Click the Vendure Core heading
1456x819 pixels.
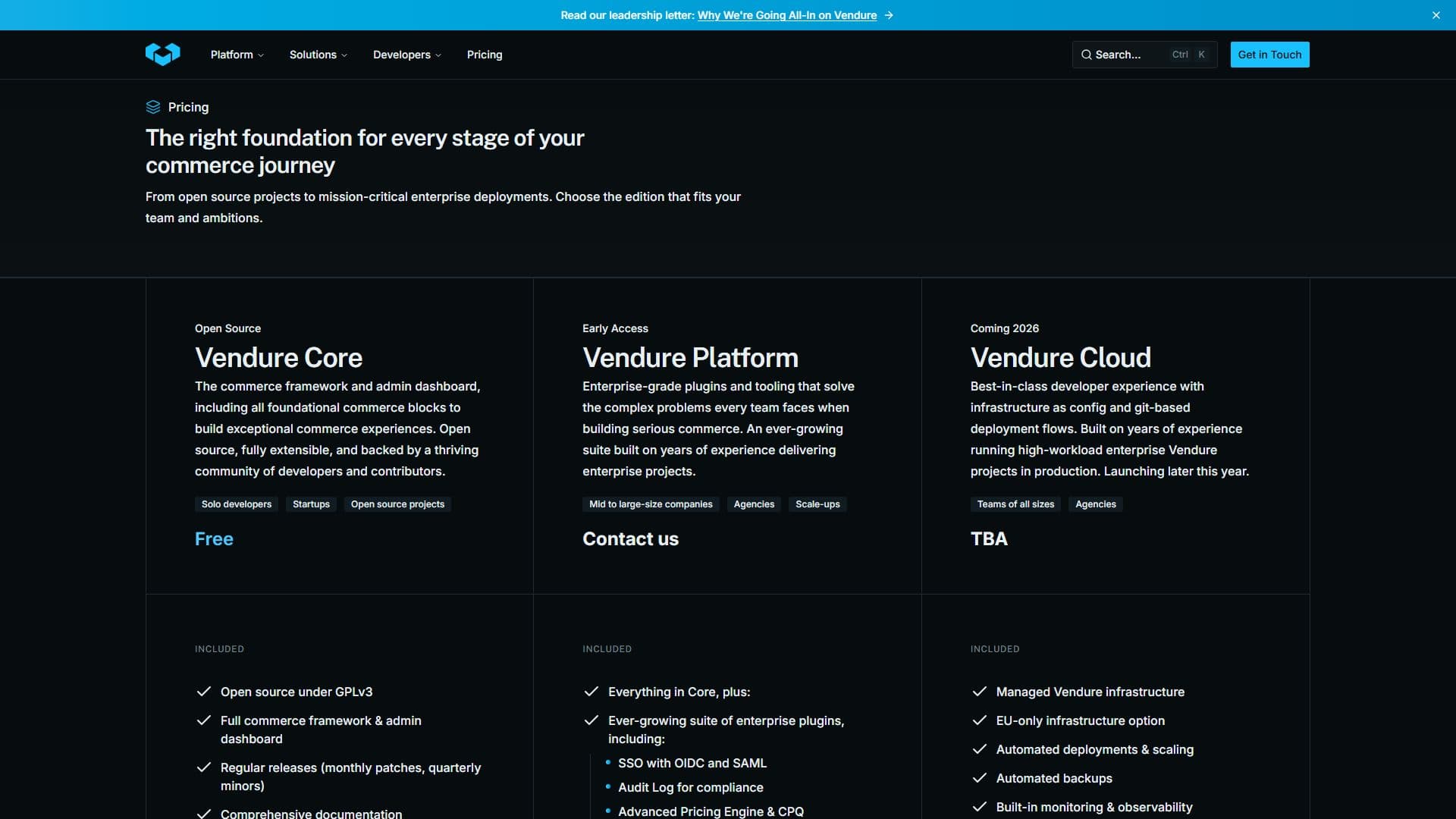point(278,358)
